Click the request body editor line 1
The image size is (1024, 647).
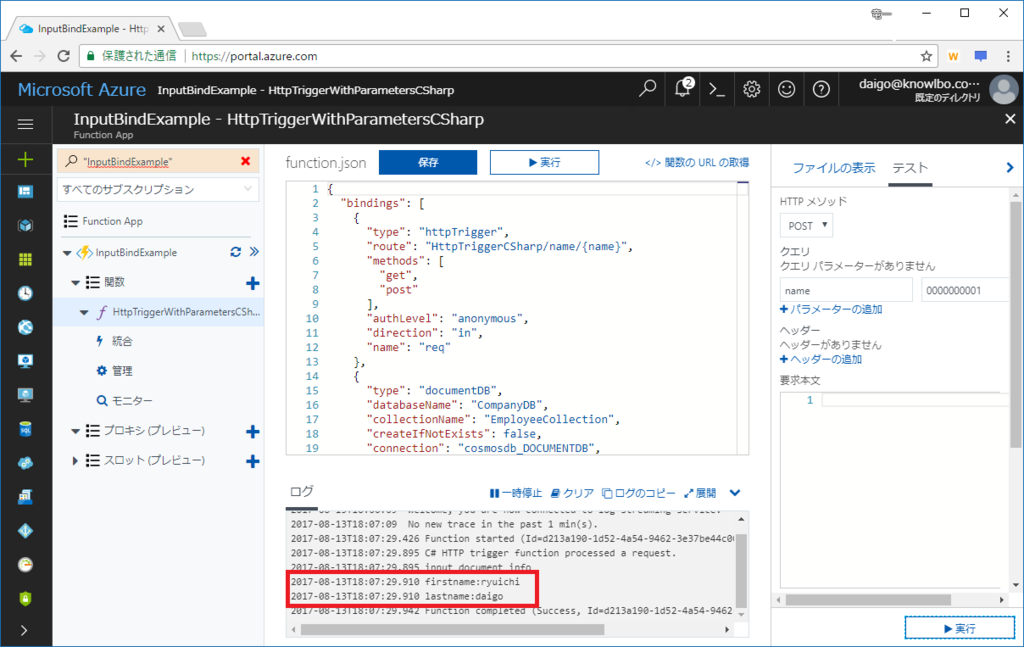(914, 400)
